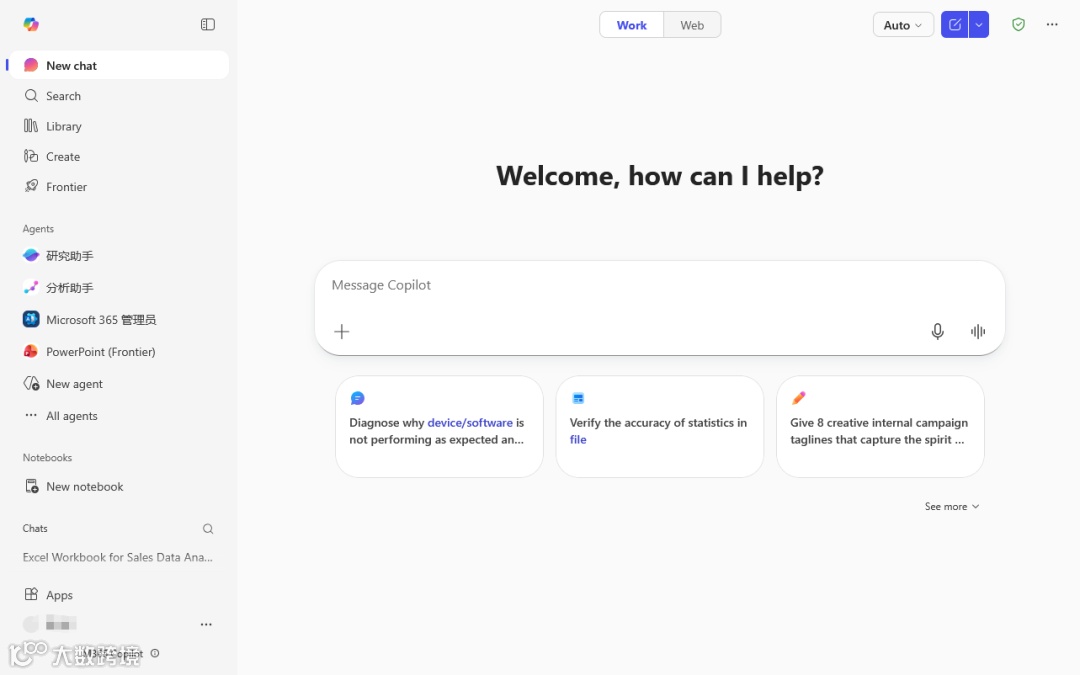Open the PowerPoint (Frontier) agent
1080x675 pixels.
[119, 351]
